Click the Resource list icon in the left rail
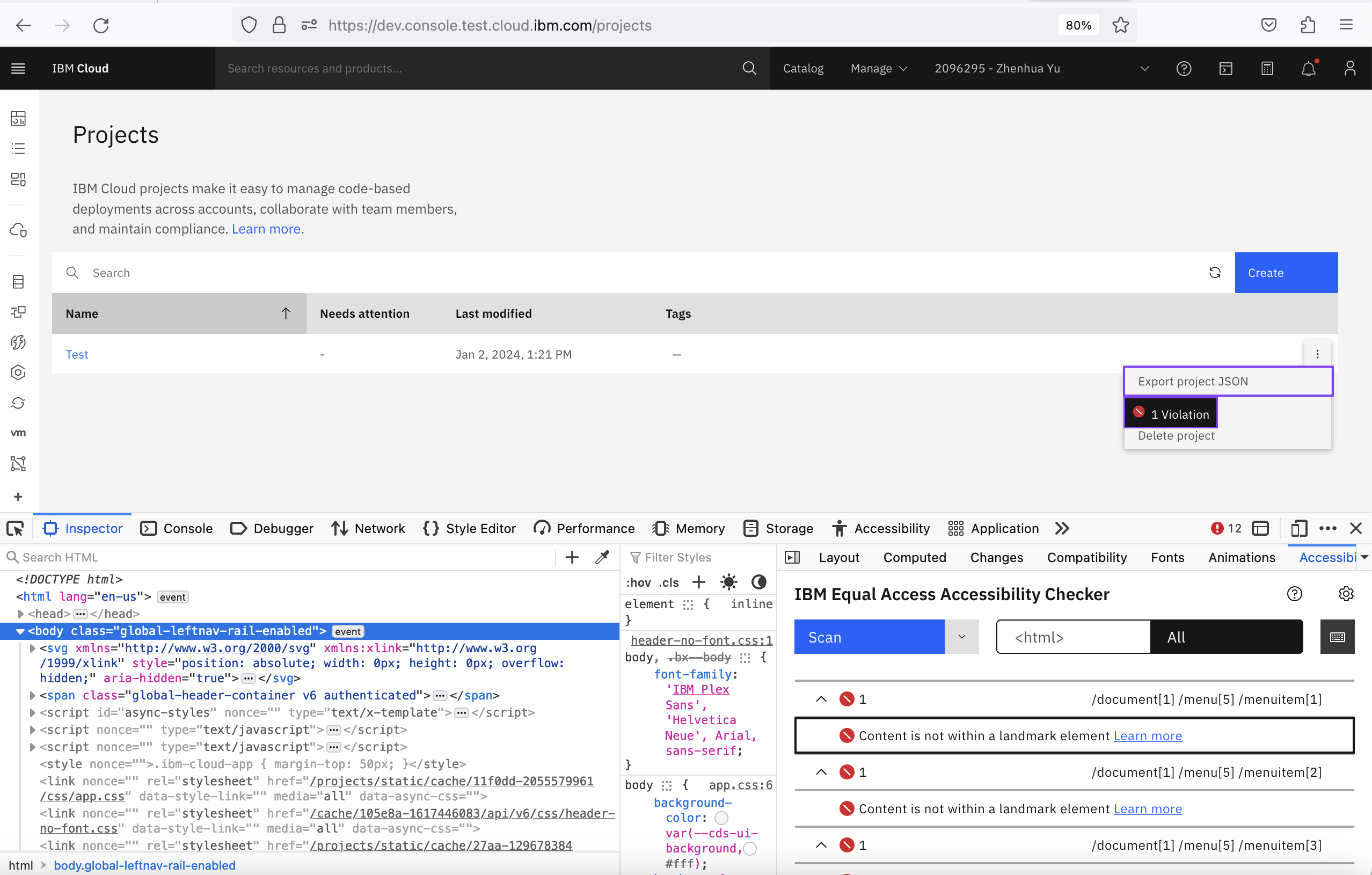This screenshot has width=1372, height=875. click(x=18, y=149)
